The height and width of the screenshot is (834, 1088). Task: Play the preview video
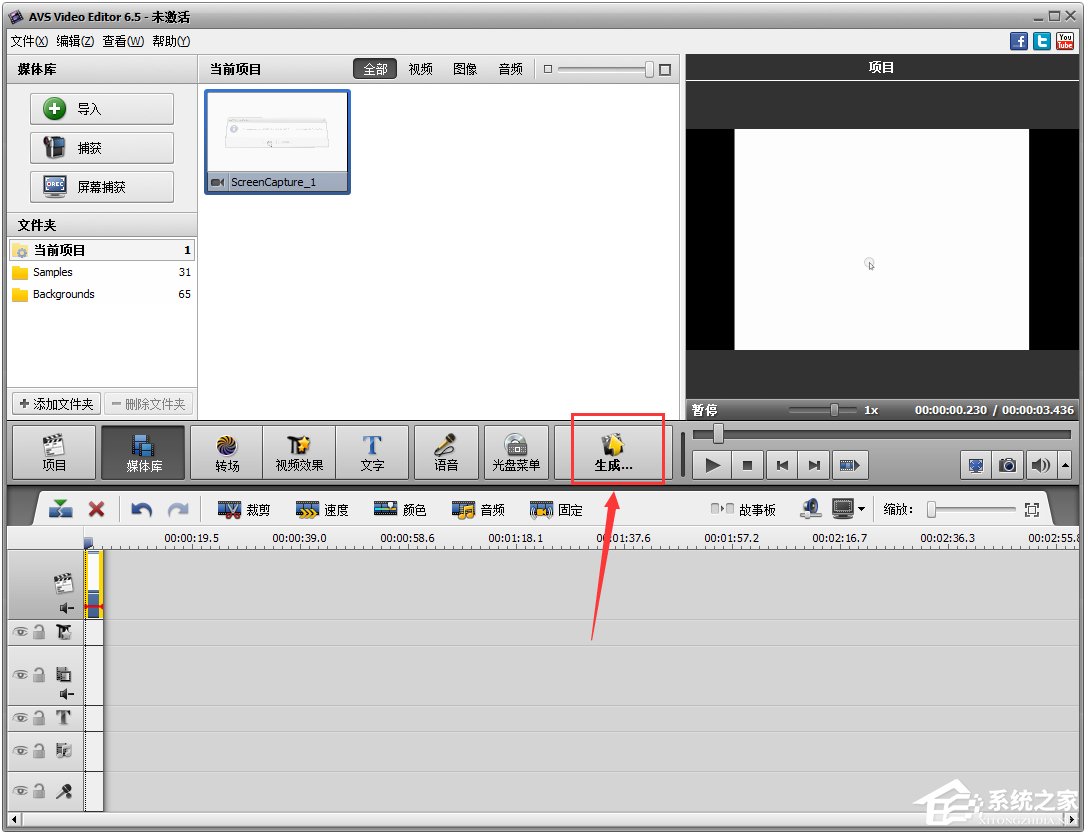tap(711, 465)
